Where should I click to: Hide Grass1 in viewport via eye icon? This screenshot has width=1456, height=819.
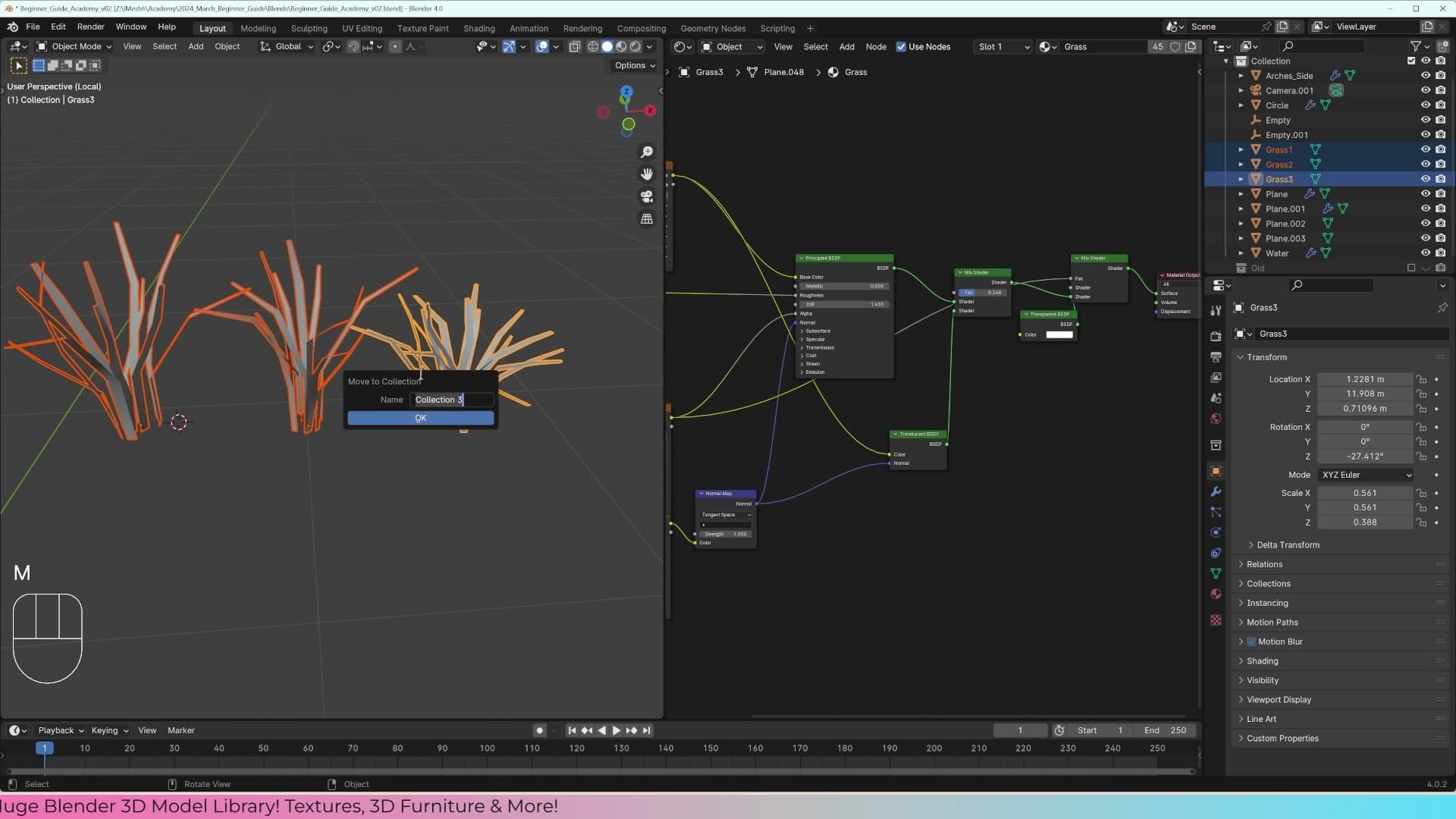(1425, 149)
